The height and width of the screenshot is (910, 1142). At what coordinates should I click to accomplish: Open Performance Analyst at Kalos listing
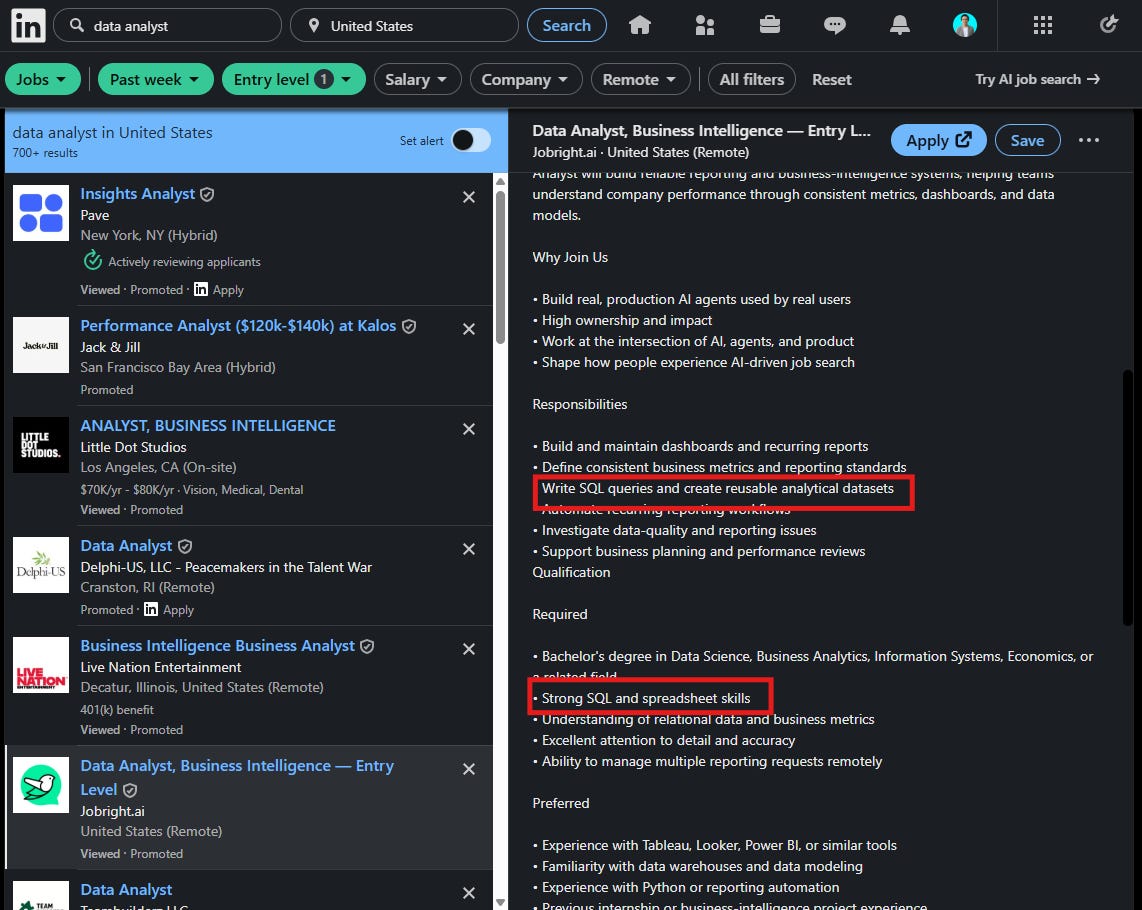(x=238, y=326)
